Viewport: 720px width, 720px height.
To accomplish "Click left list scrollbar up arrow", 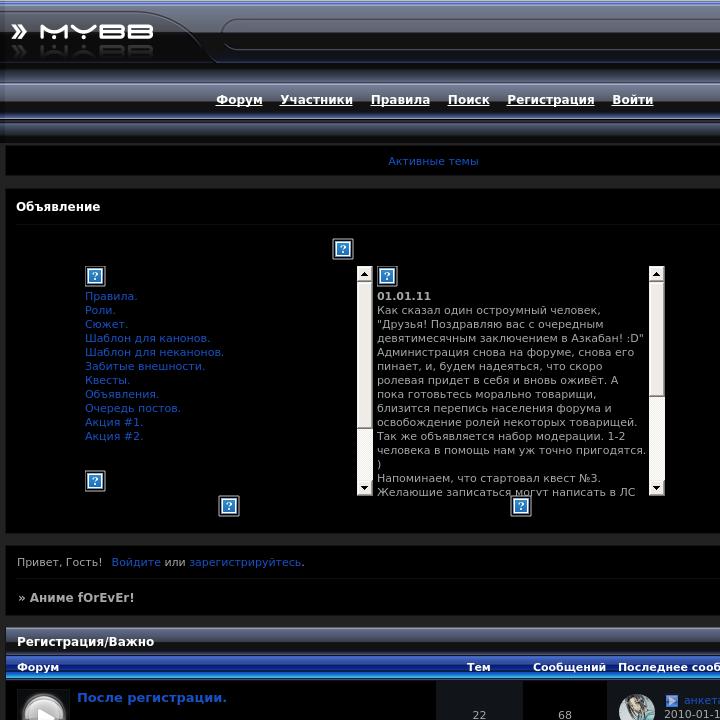I will pyautogui.click(x=365, y=274).
